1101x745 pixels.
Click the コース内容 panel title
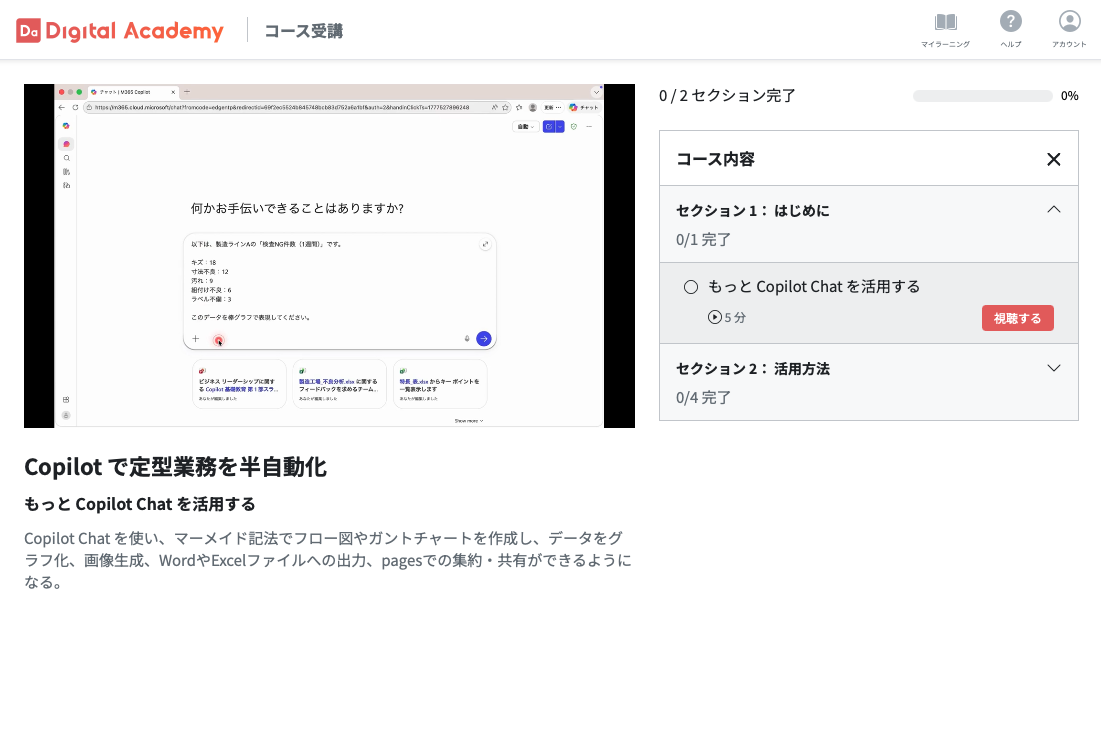click(716, 159)
